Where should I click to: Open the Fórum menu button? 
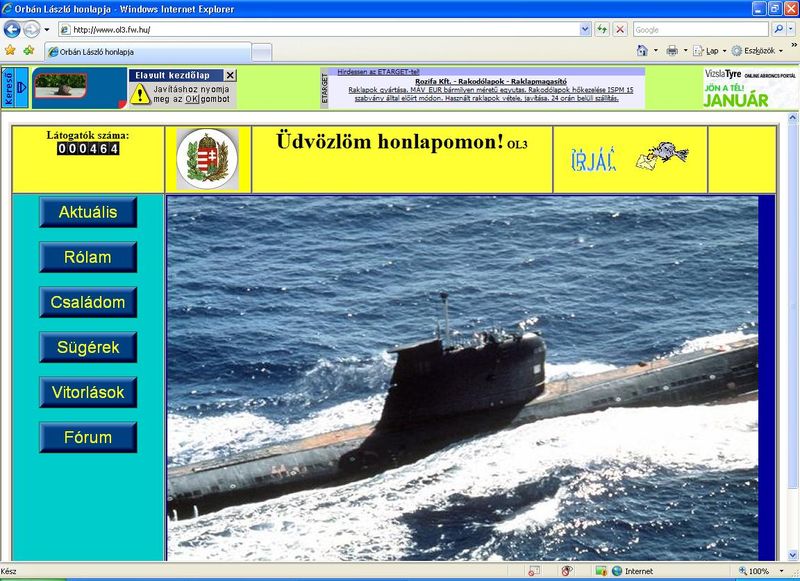pyautogui.click(x=88, y=437)
